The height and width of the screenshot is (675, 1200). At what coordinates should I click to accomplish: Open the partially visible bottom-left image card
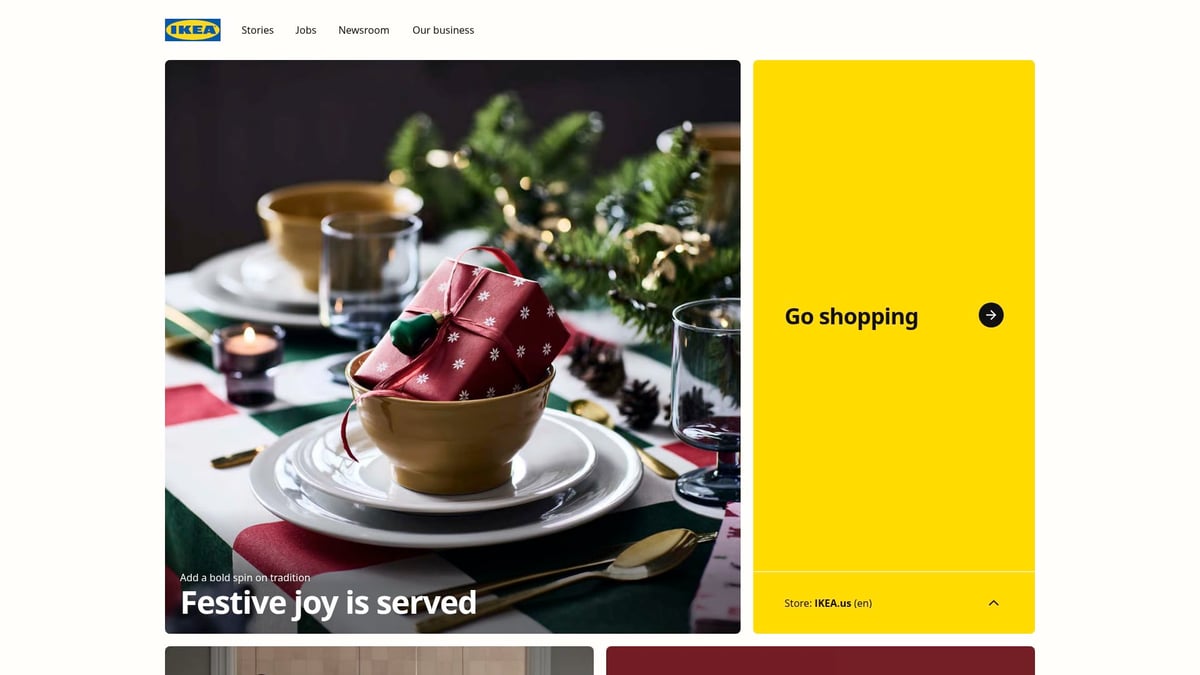[x=379, y=660]
